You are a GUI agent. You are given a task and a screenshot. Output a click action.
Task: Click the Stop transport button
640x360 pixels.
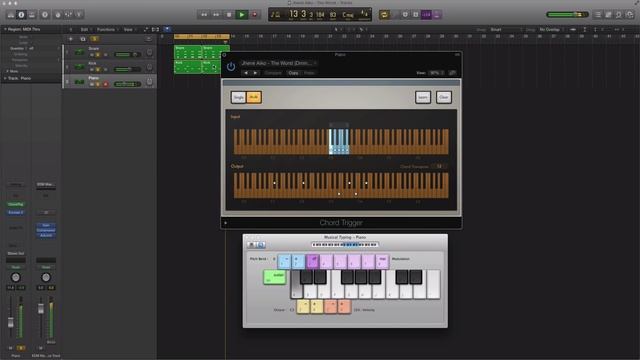pyautogui.click(x=229, y=15)
